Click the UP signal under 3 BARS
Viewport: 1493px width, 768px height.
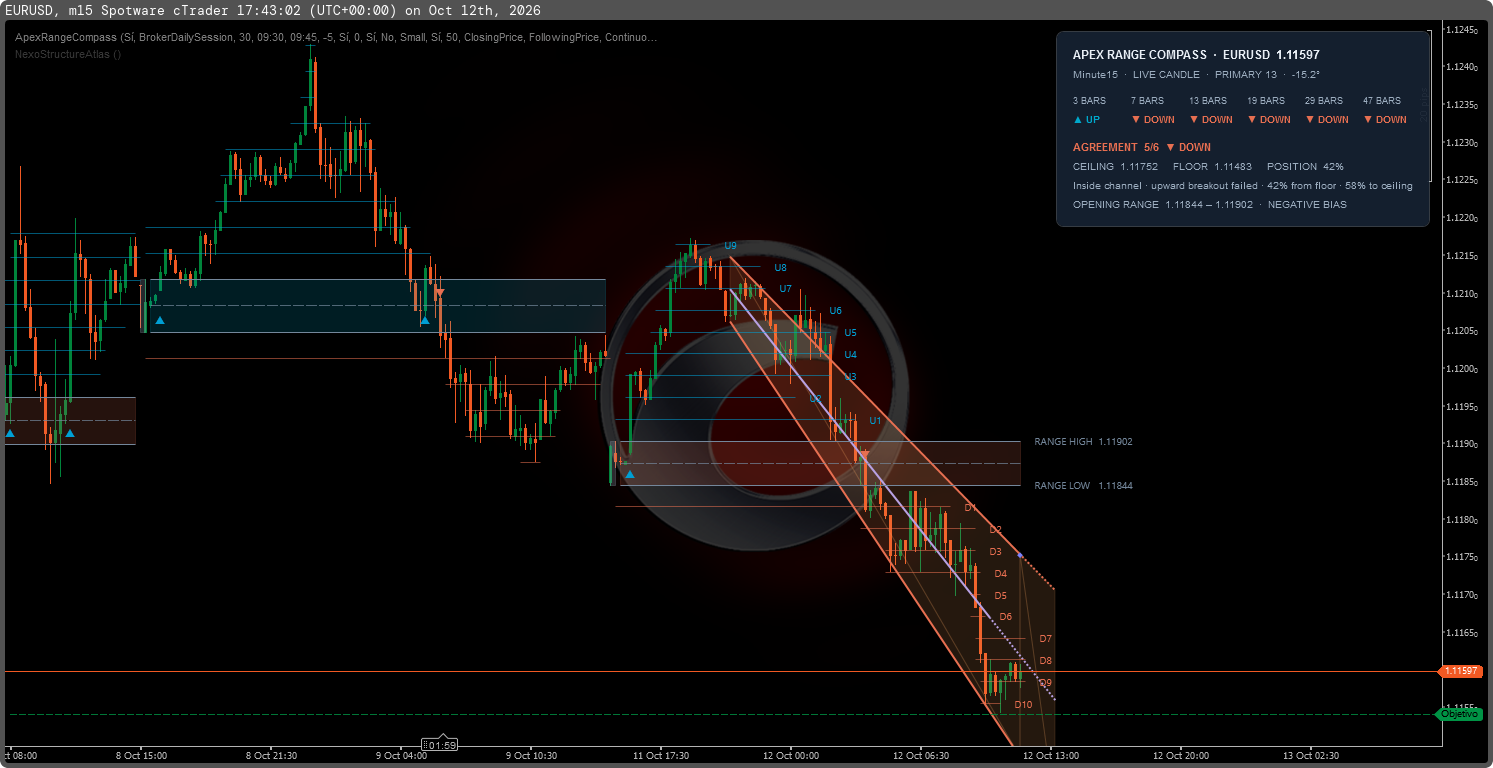click(x=1086, y=120)
